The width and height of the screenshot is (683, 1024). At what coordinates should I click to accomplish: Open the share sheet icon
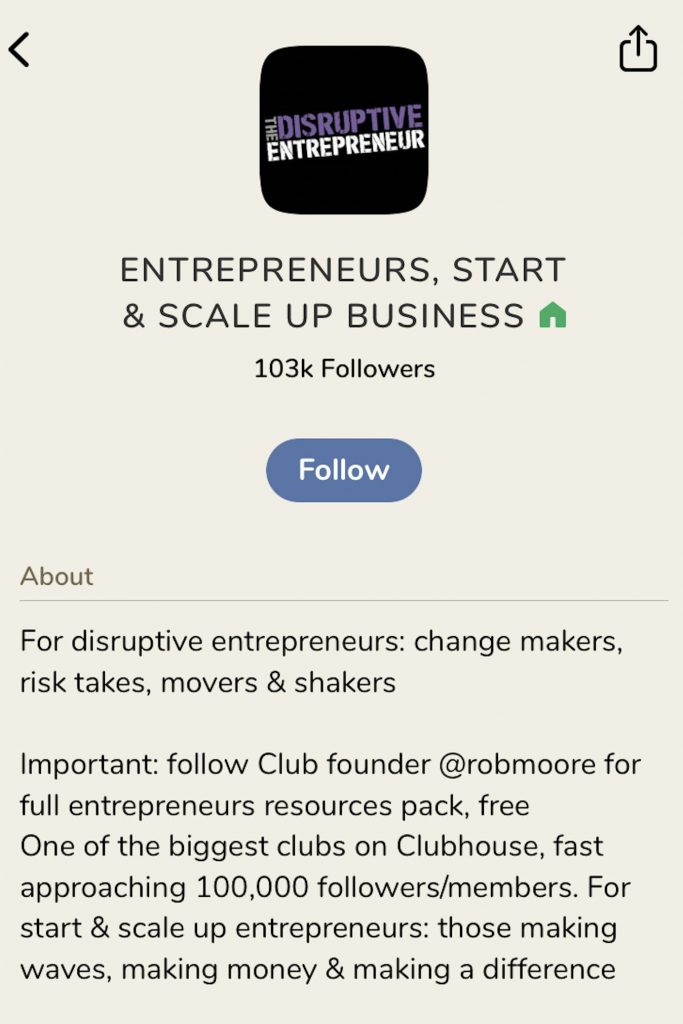click(638, 49)
